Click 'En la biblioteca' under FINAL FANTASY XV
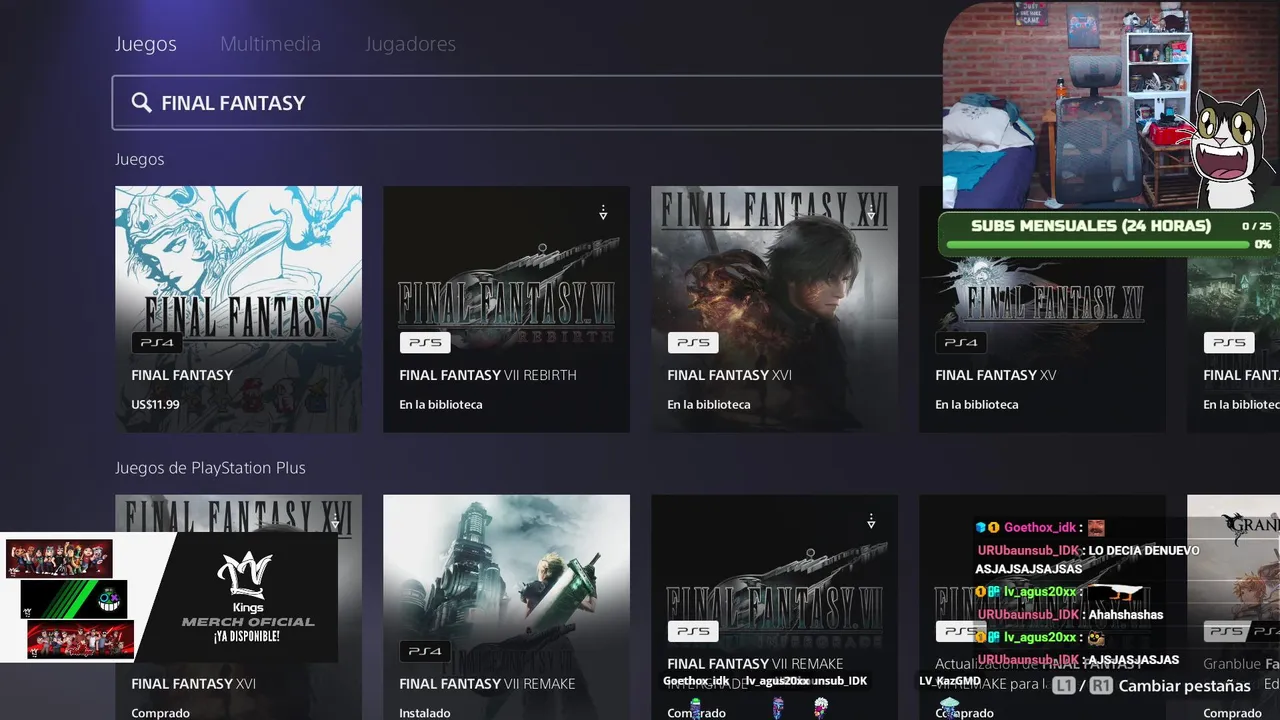This screenshot has width=1280, height=720. (977, 405)
